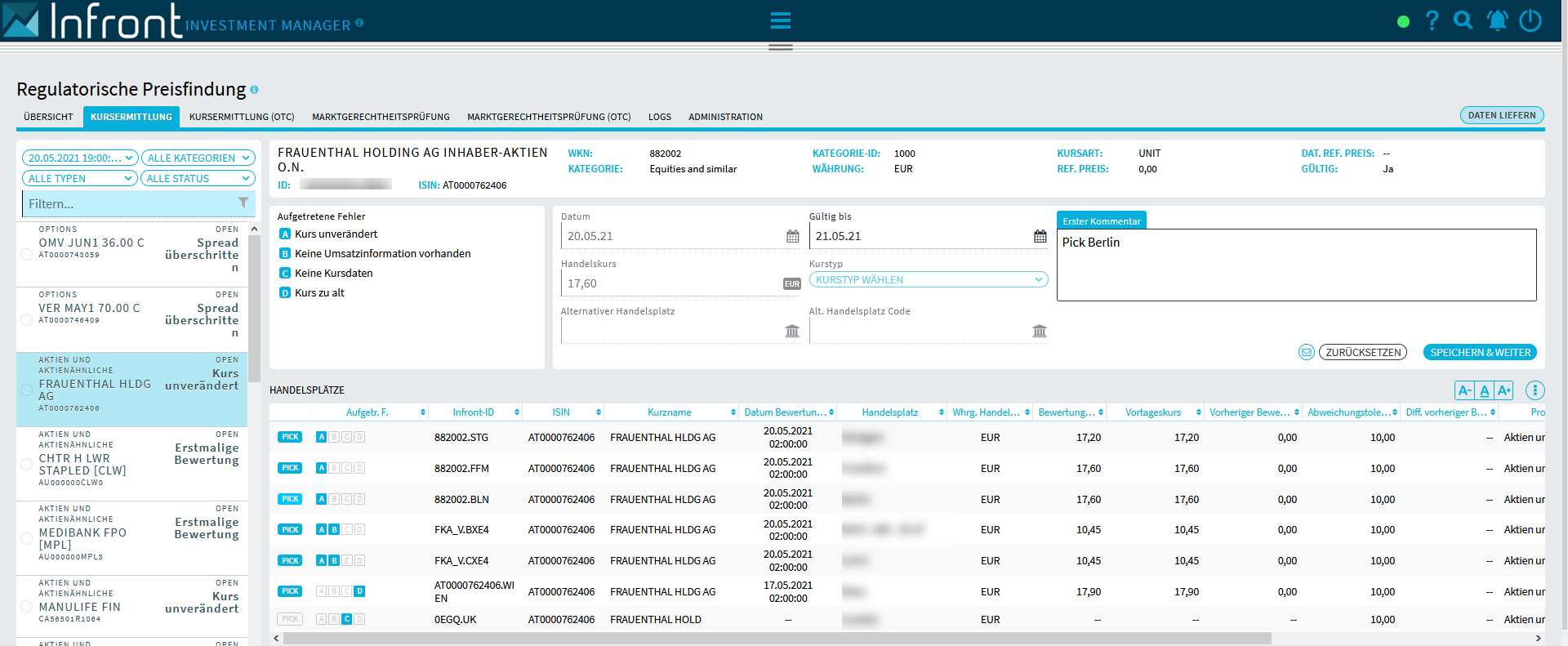Screen dimensions: 1568x646
Task: Click error badge D for Kurs zu alt
Action: tap(285, 293)
